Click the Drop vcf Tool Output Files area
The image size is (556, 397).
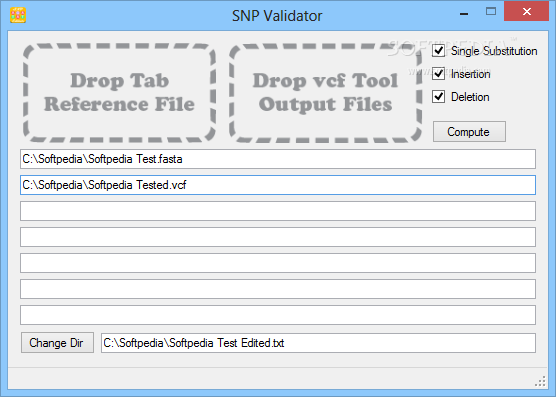[x=326, y=93]
